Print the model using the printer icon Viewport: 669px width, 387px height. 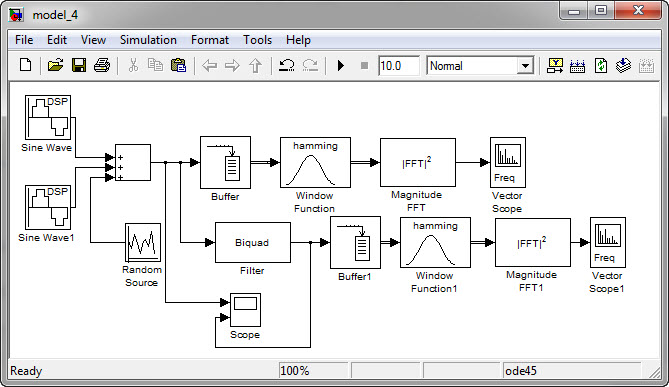coord(102,66)
